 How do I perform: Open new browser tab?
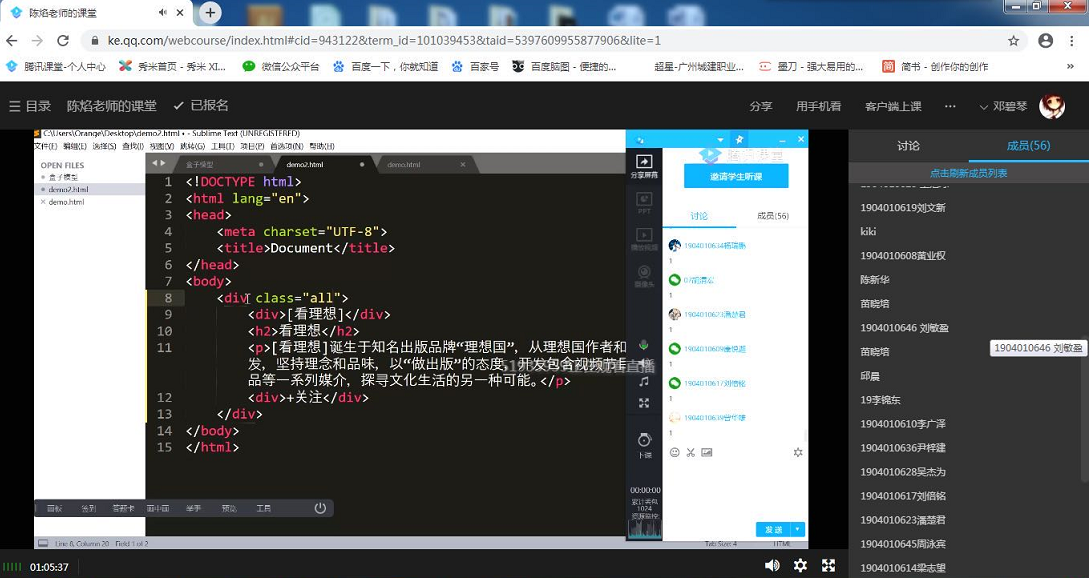click(x=210, y=13)
